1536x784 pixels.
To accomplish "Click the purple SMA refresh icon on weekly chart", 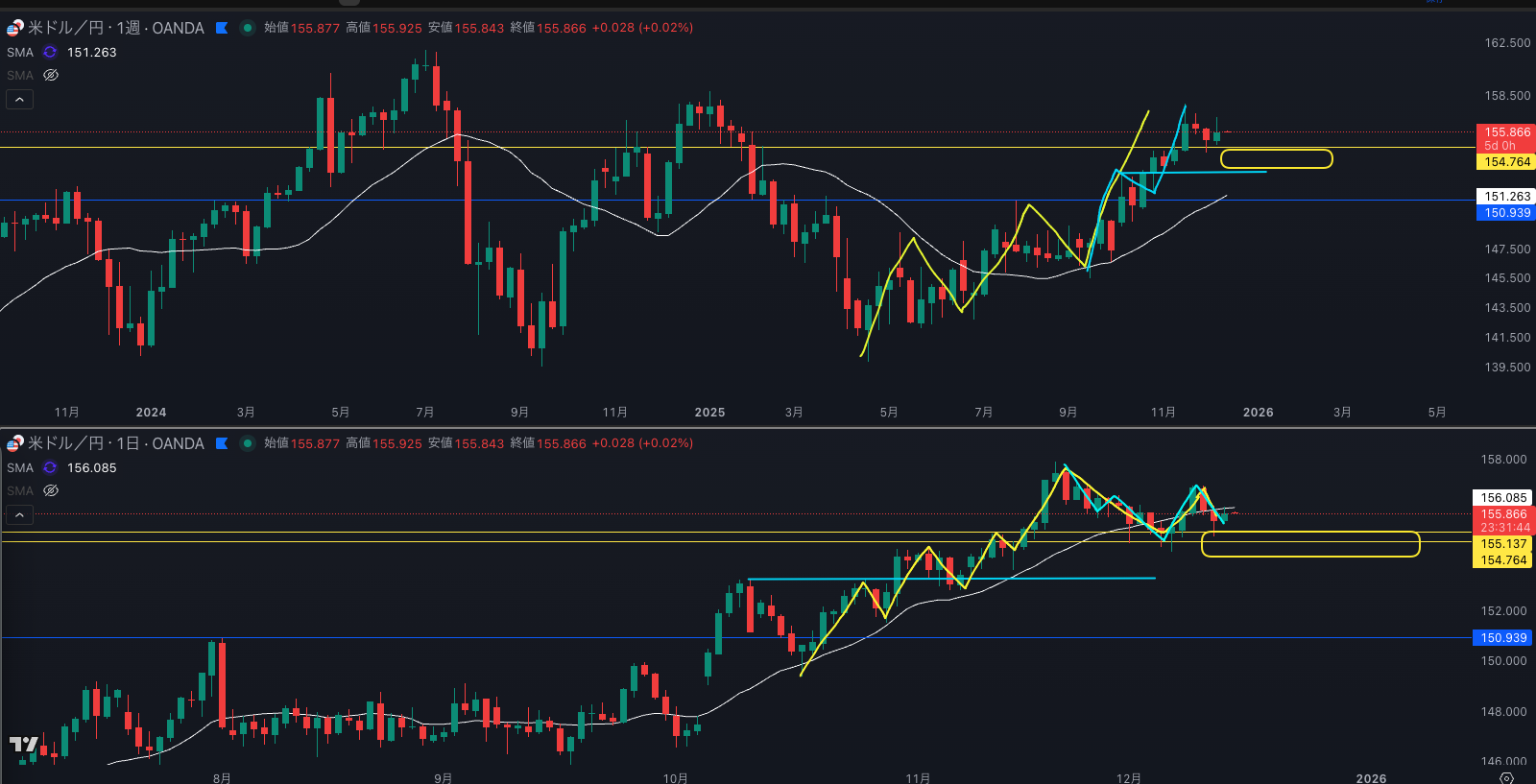I will 50,53.
